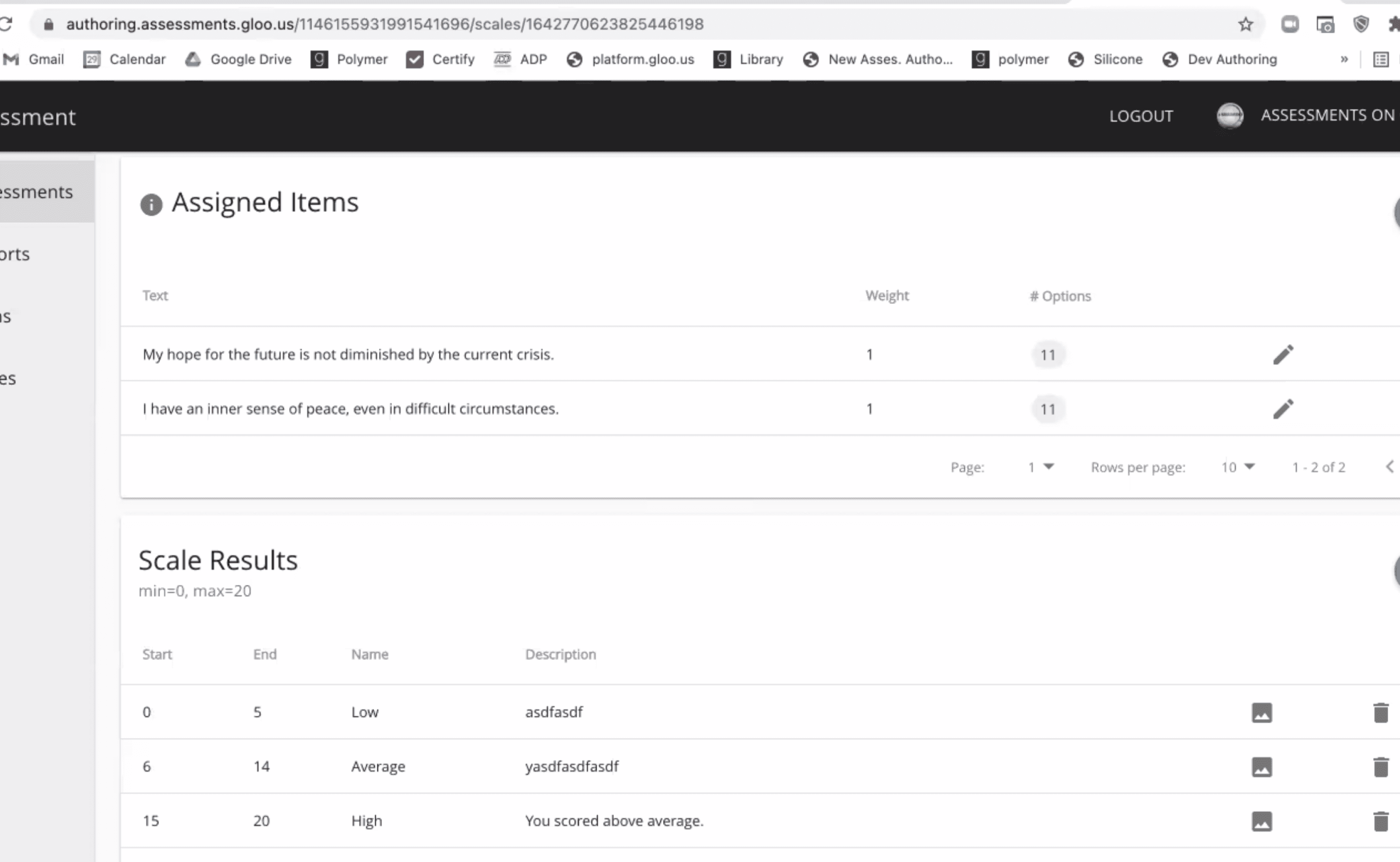Click the '1 - 2 of 2' pagination text
1400x862 pixels.
tap(1318, 467)
